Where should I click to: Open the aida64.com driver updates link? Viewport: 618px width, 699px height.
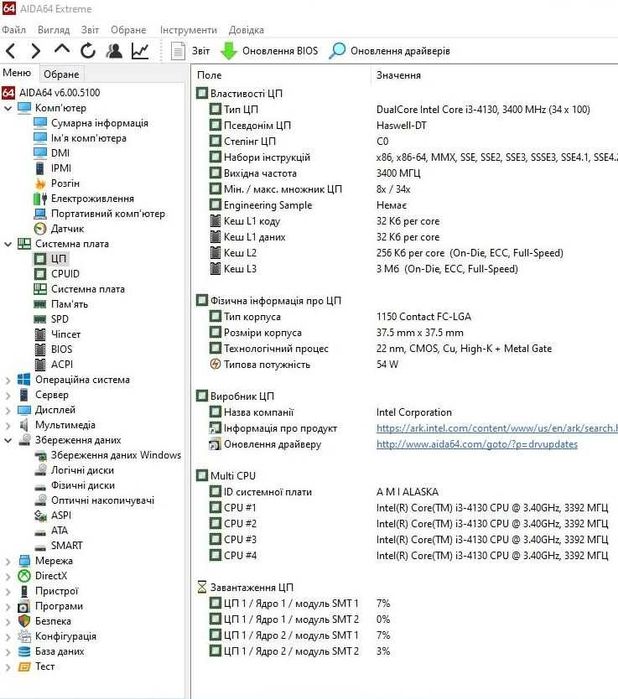[x=477, y=444]
